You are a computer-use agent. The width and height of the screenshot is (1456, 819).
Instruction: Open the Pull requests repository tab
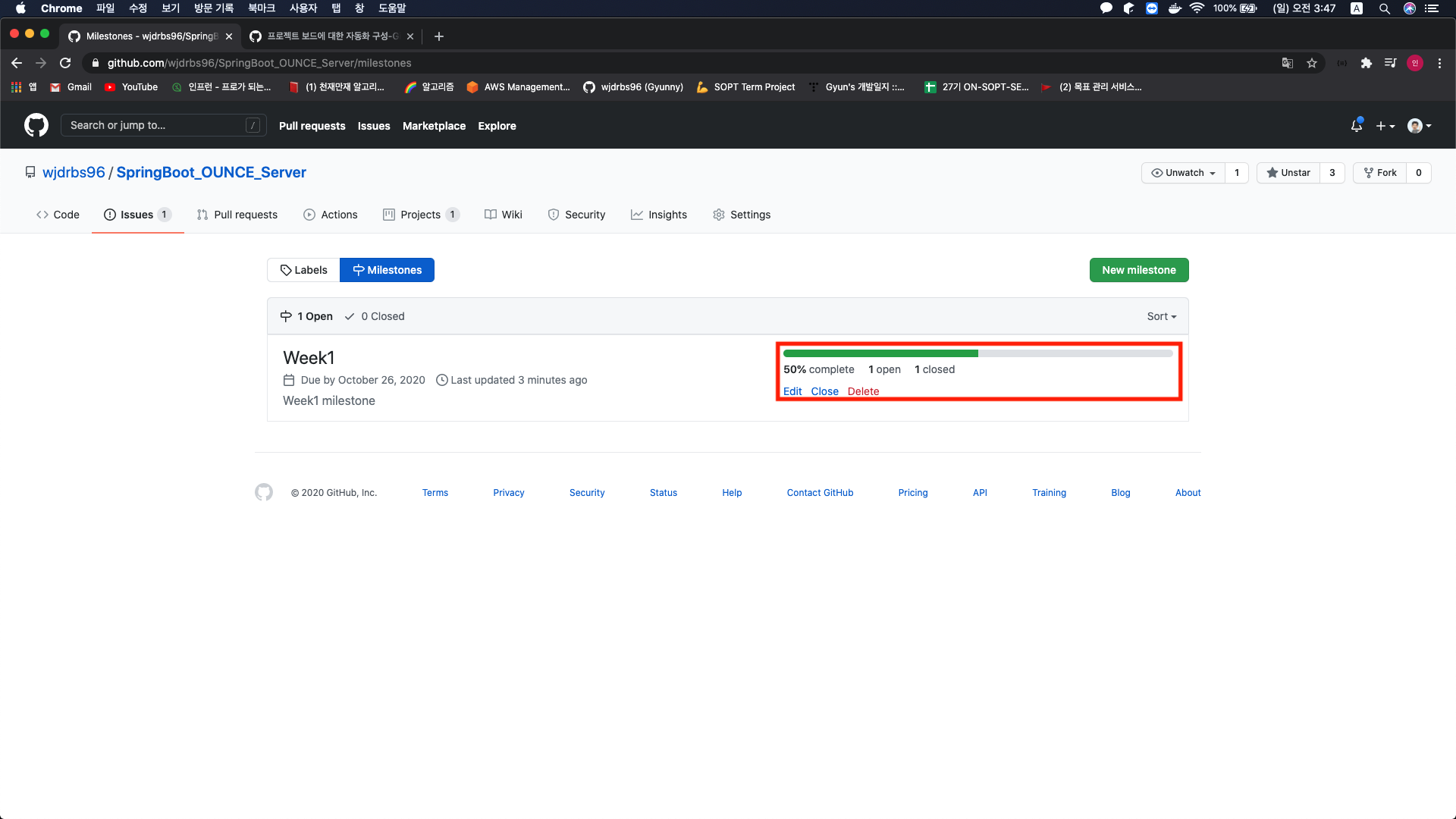click(237, 215)
